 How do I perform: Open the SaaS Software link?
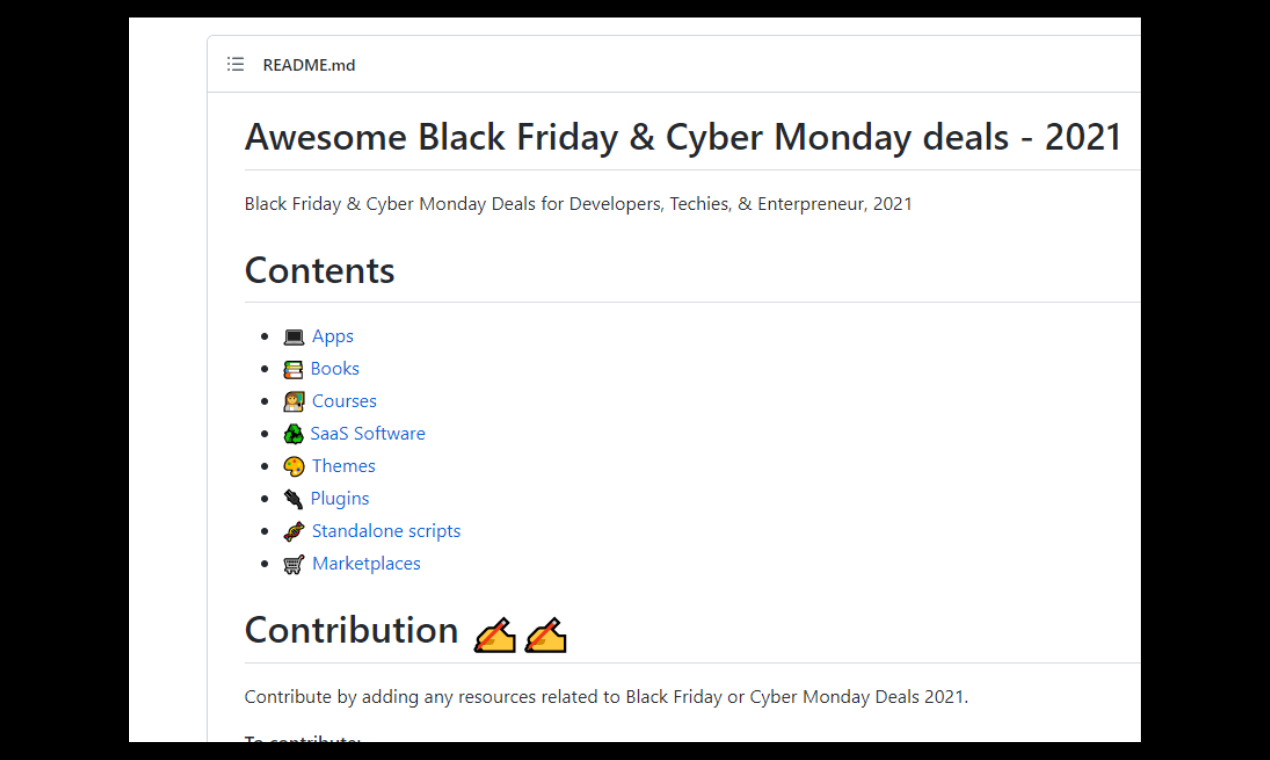point(368,433)
